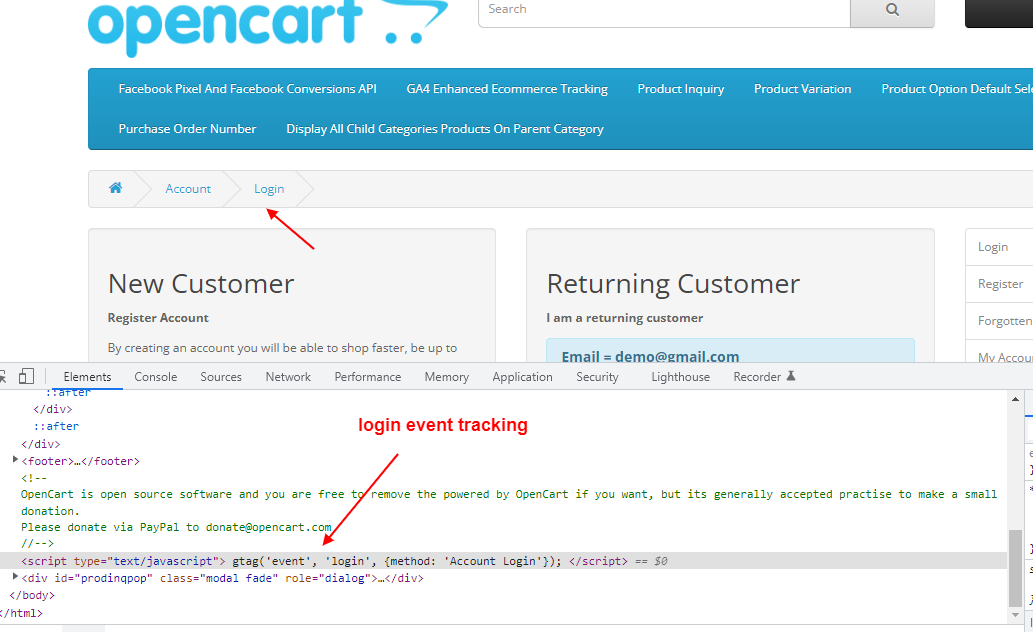Viewport: 1033px width, 632px height.
Task: Open the Product Variation menu item
Action: pos(802,89)
